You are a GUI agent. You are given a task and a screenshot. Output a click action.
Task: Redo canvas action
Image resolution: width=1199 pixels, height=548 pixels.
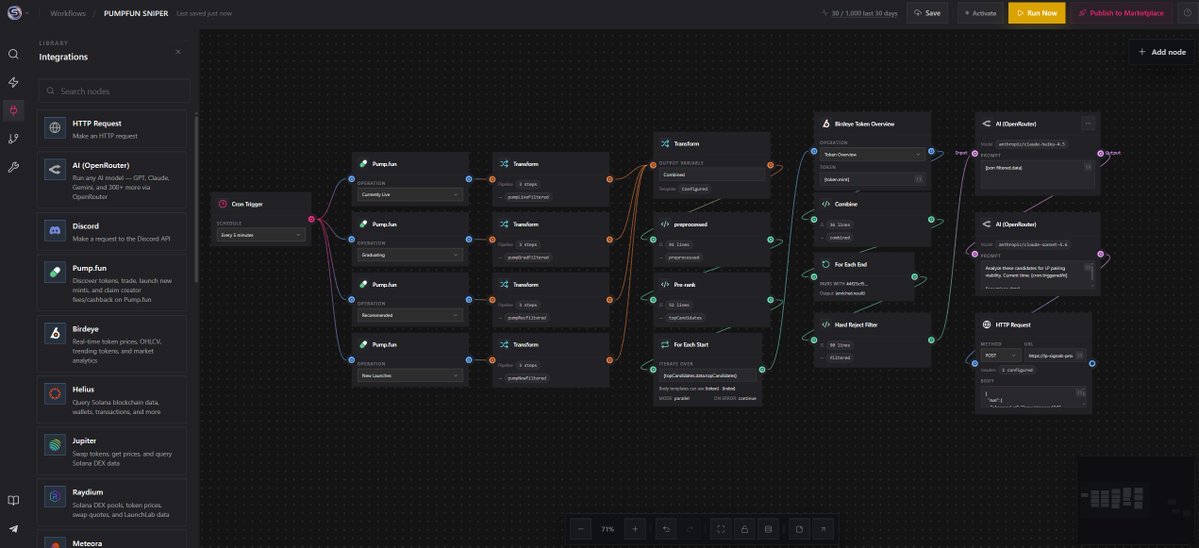click(689, 529)
